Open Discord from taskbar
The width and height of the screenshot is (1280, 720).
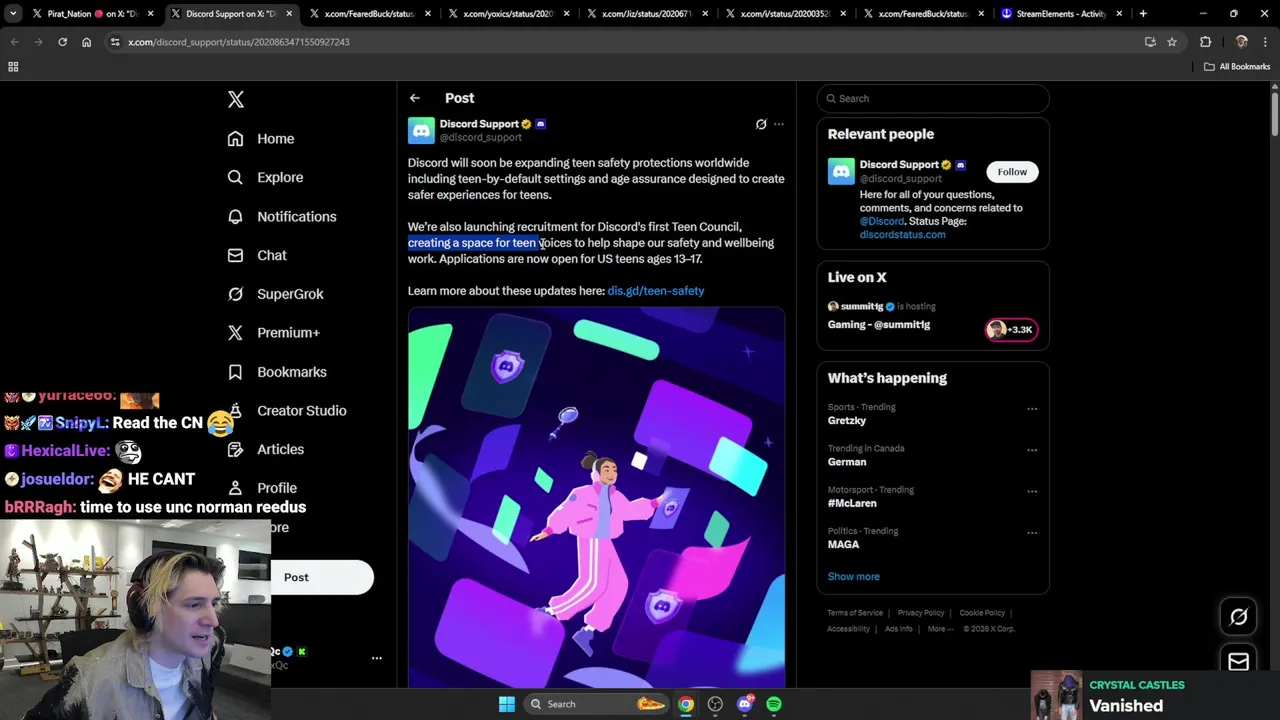(x=745, y=704)
